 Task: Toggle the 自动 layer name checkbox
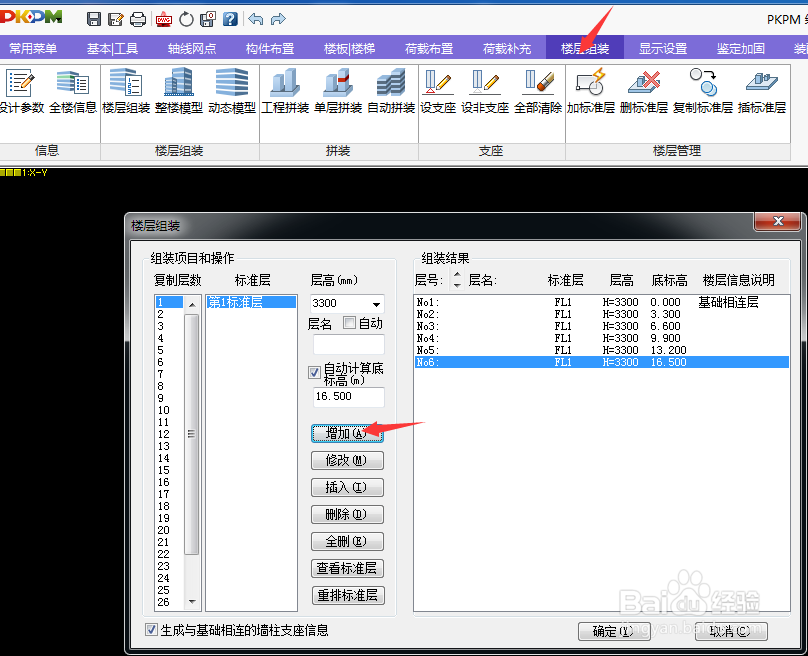pyautogui.click(x=349, y=323)
